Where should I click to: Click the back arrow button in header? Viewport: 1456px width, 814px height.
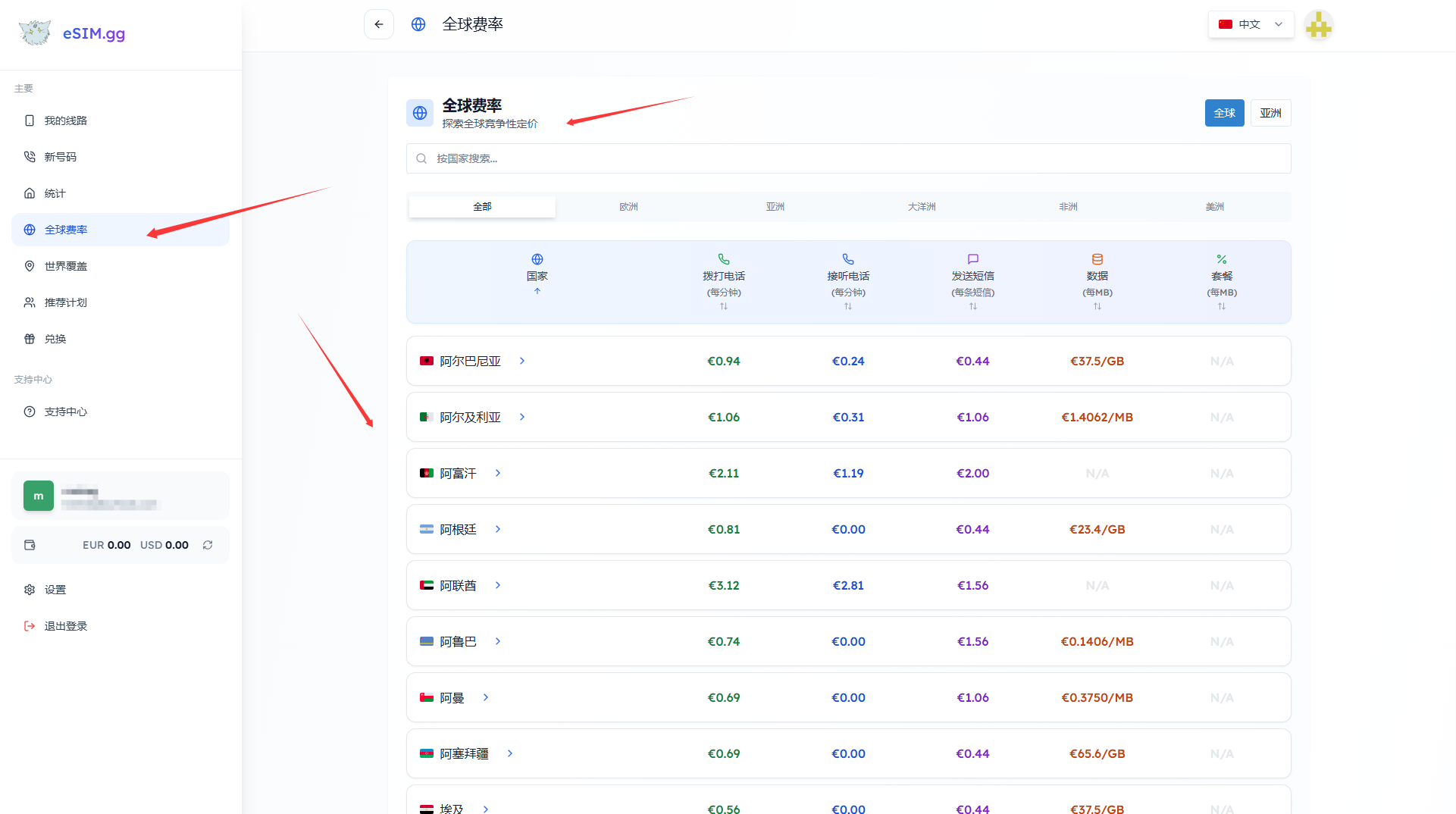tap(378, 24)
